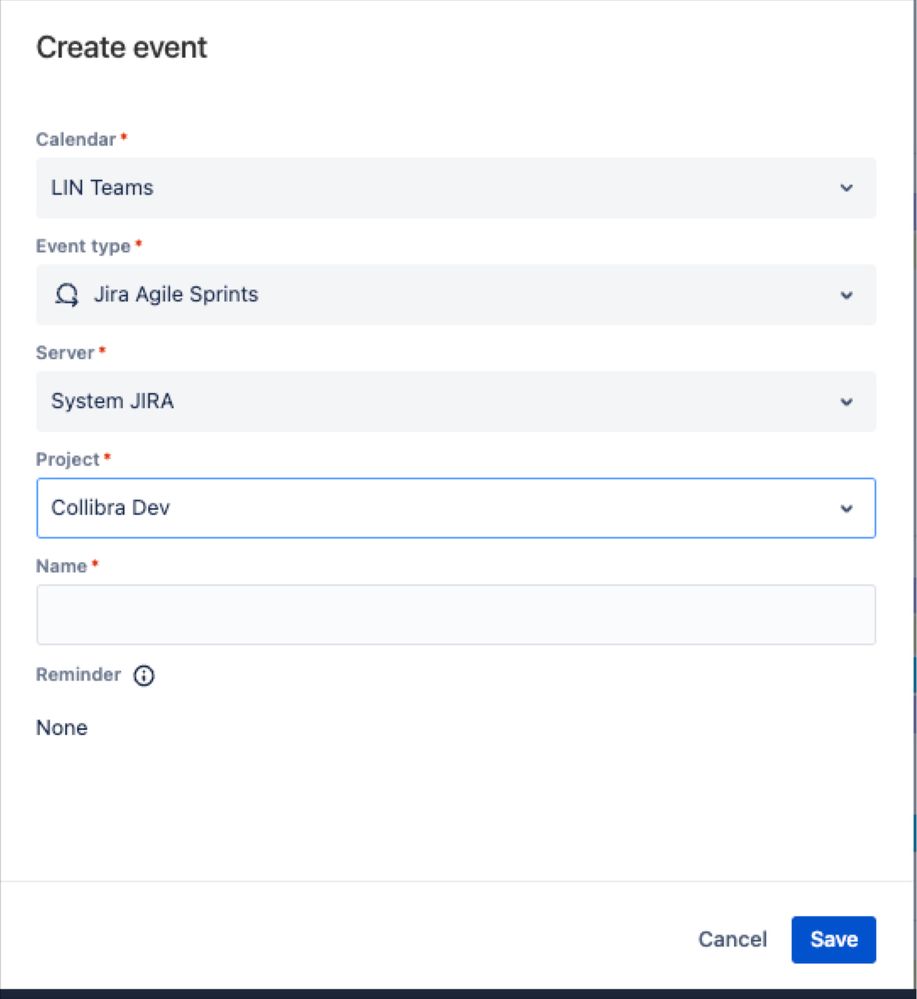
Task: Click the chevron arrow in Project field
Action: tap(846, 508)
